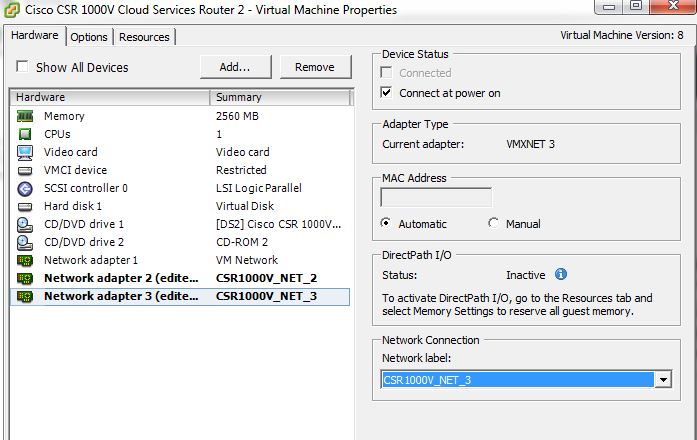Viewport: 697px width, 440px height.
Task: Click the Inactive DirectPath status text
Action: [x=525, y=276]
